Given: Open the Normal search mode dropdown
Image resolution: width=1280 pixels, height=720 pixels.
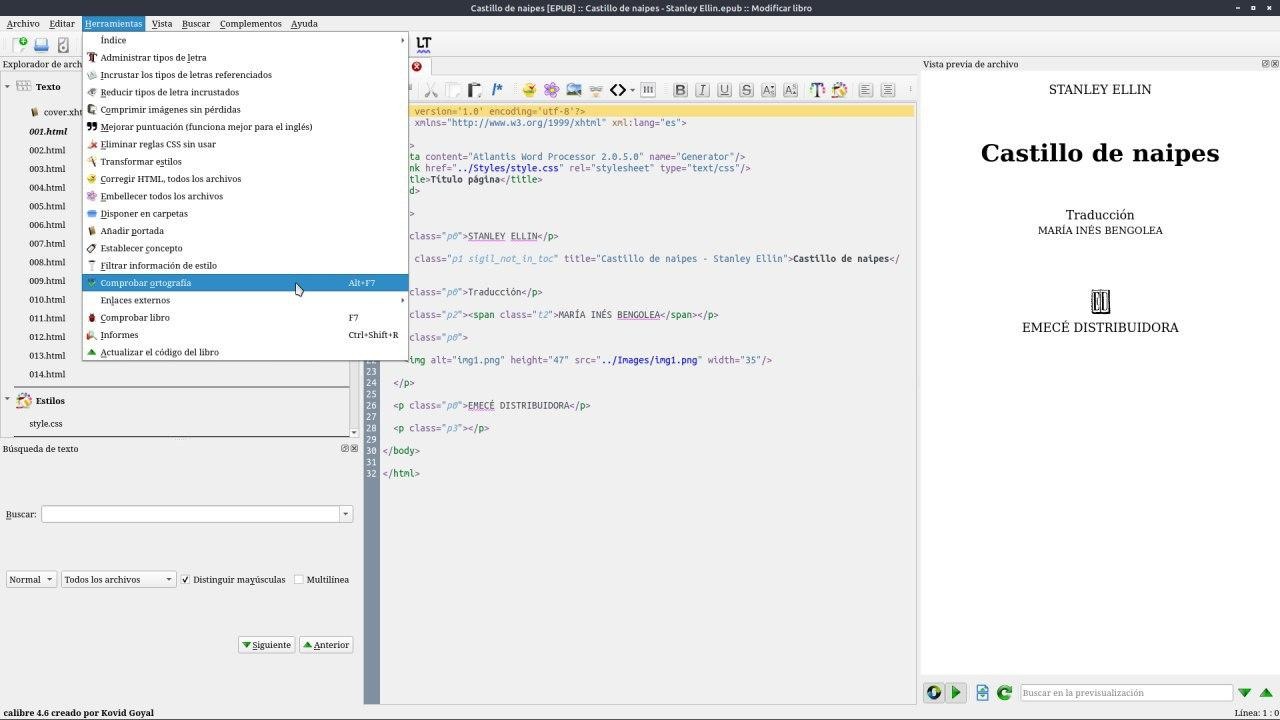Looking at the screenshot, I should tap(31, 579).
